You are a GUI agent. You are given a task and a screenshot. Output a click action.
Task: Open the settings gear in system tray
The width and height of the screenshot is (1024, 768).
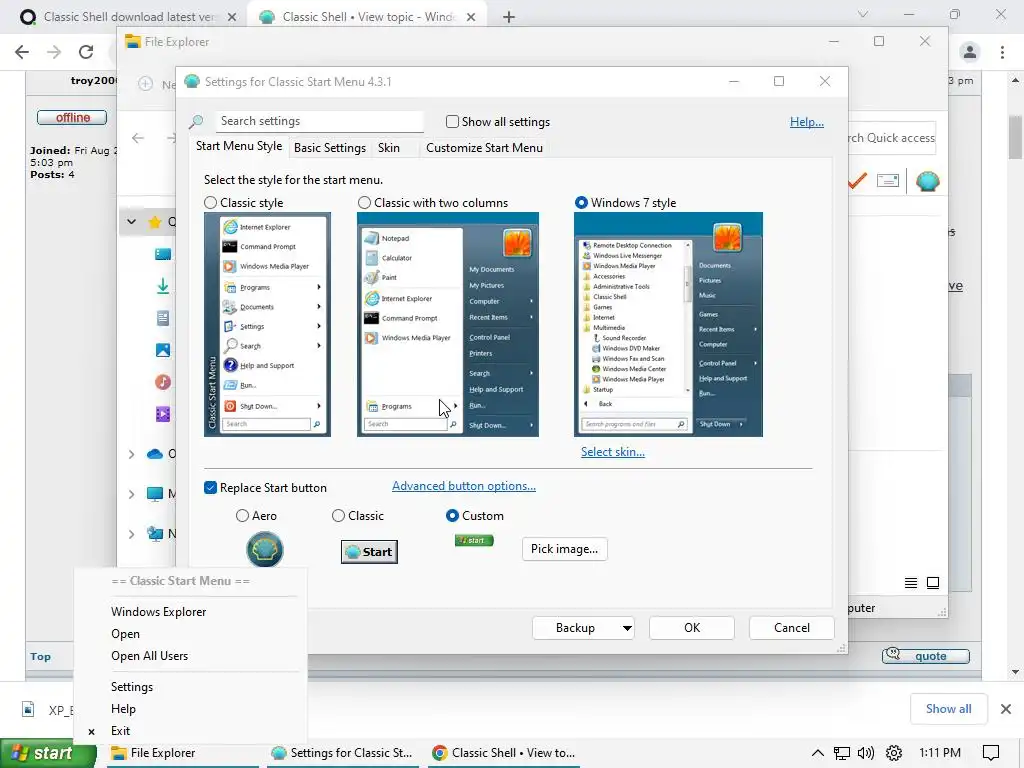pyautogui.click(x=893, y=753)
